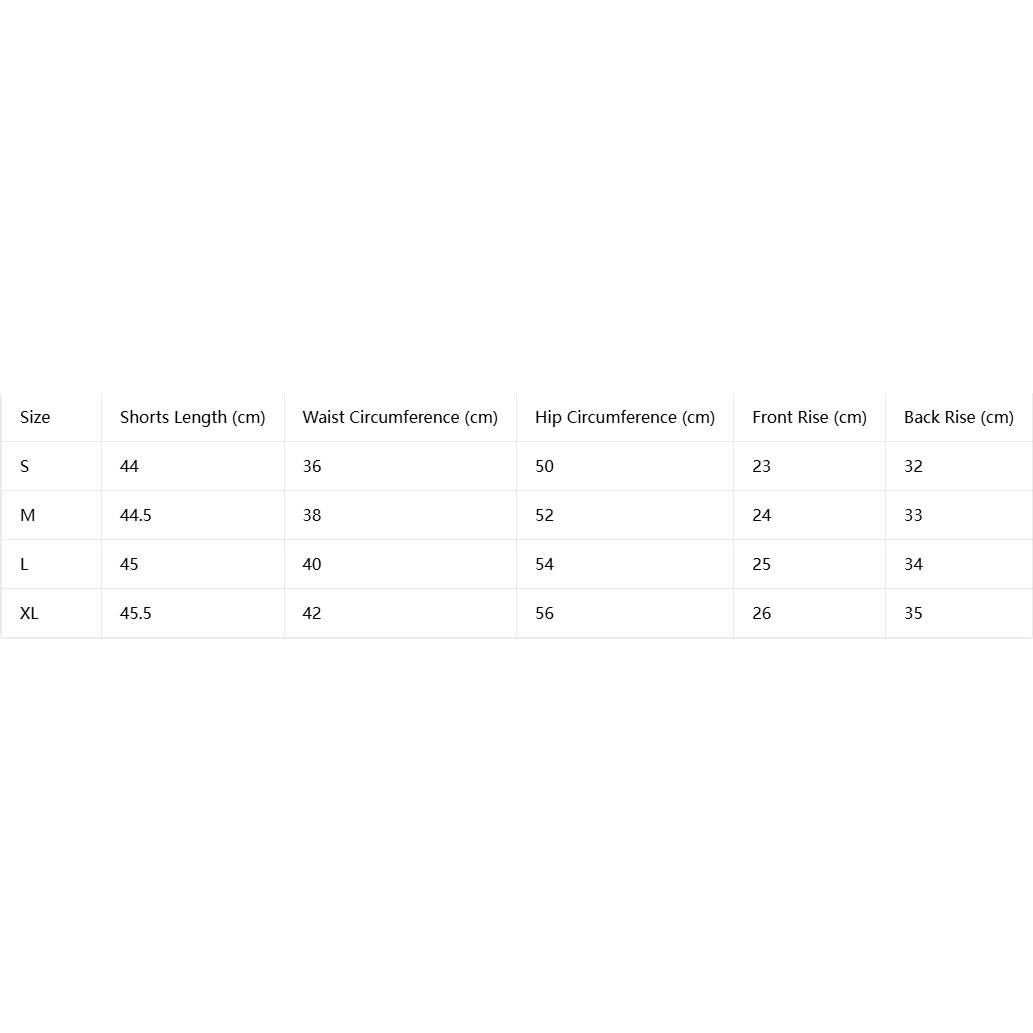Click the Waist Circumference (cm) header
The height and width of the screenshot is (1033, 1033).
point(400,418)
